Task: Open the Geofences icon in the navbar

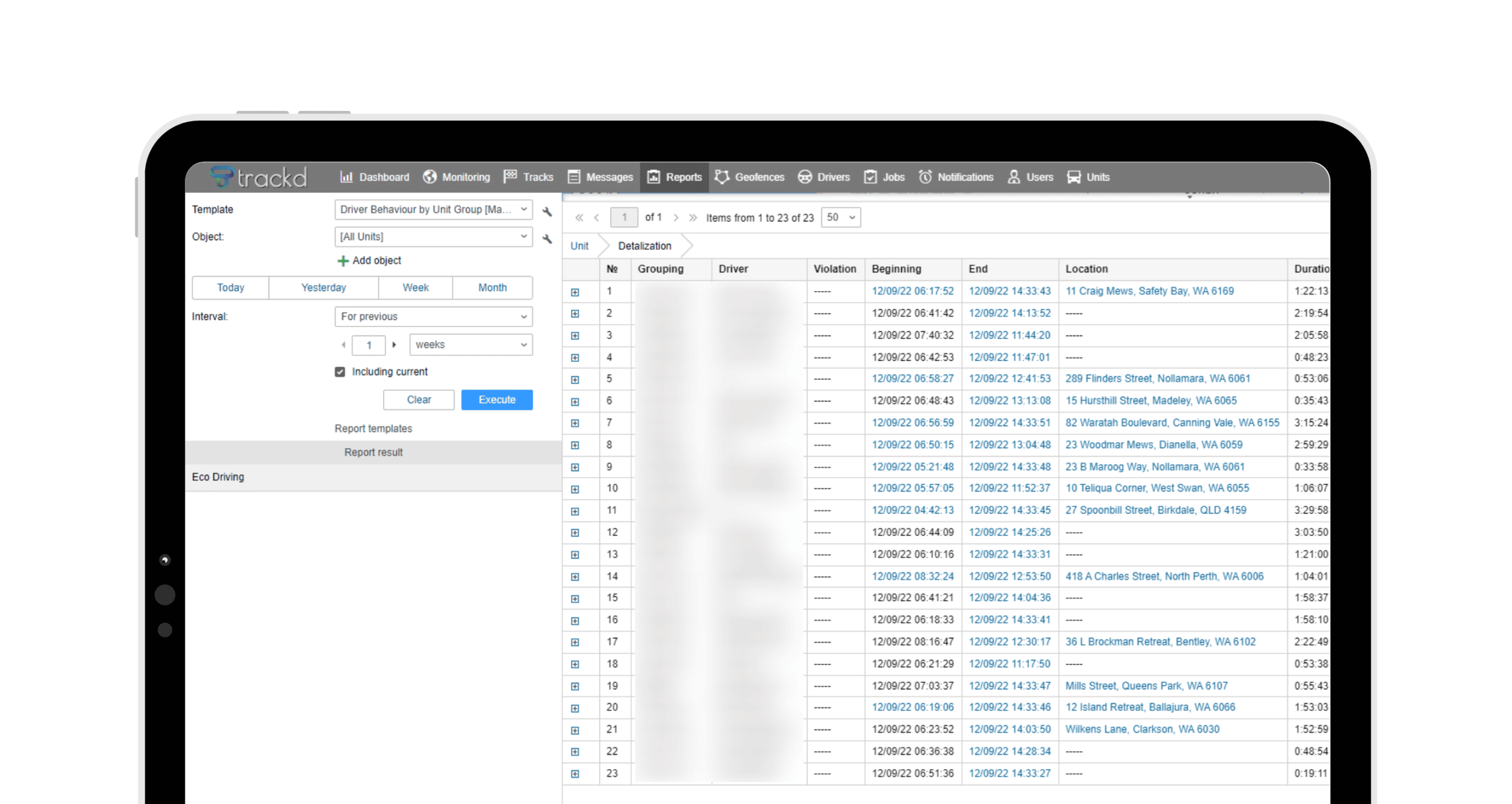Action: pos(722,177)
